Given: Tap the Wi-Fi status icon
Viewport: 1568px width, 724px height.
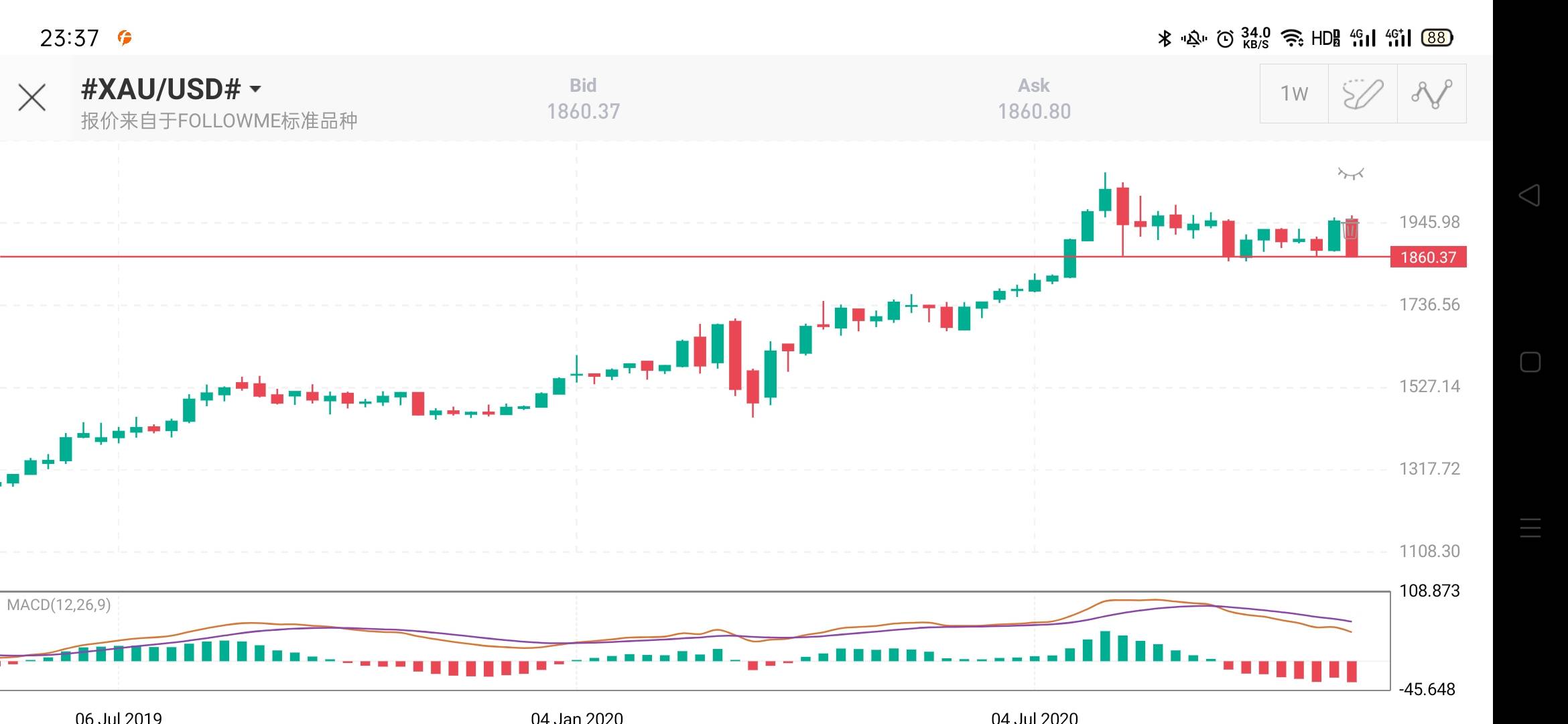Looking at the screenshot, I should 1292,38.
